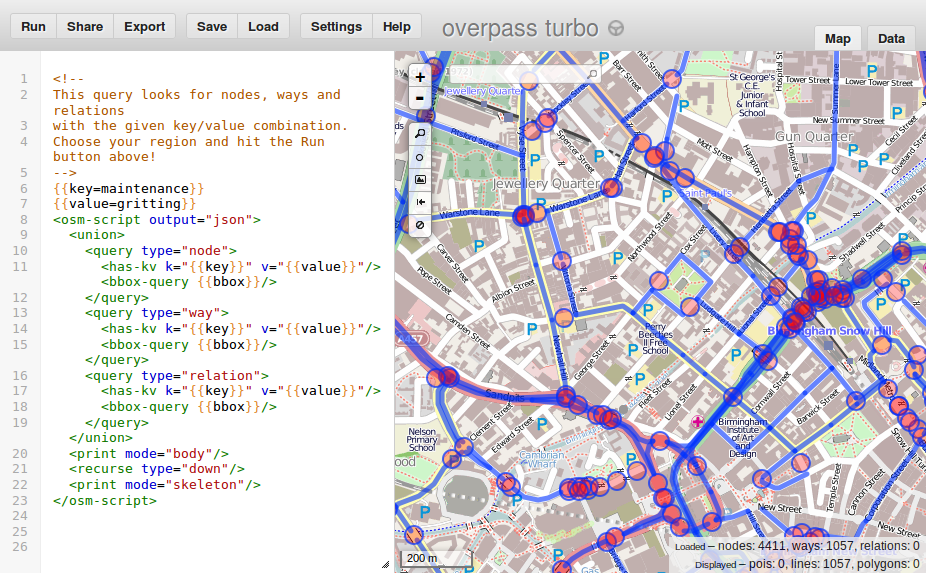Click the locate me circle icon
This screenshot has height=573, width=926.
(420, 157)
